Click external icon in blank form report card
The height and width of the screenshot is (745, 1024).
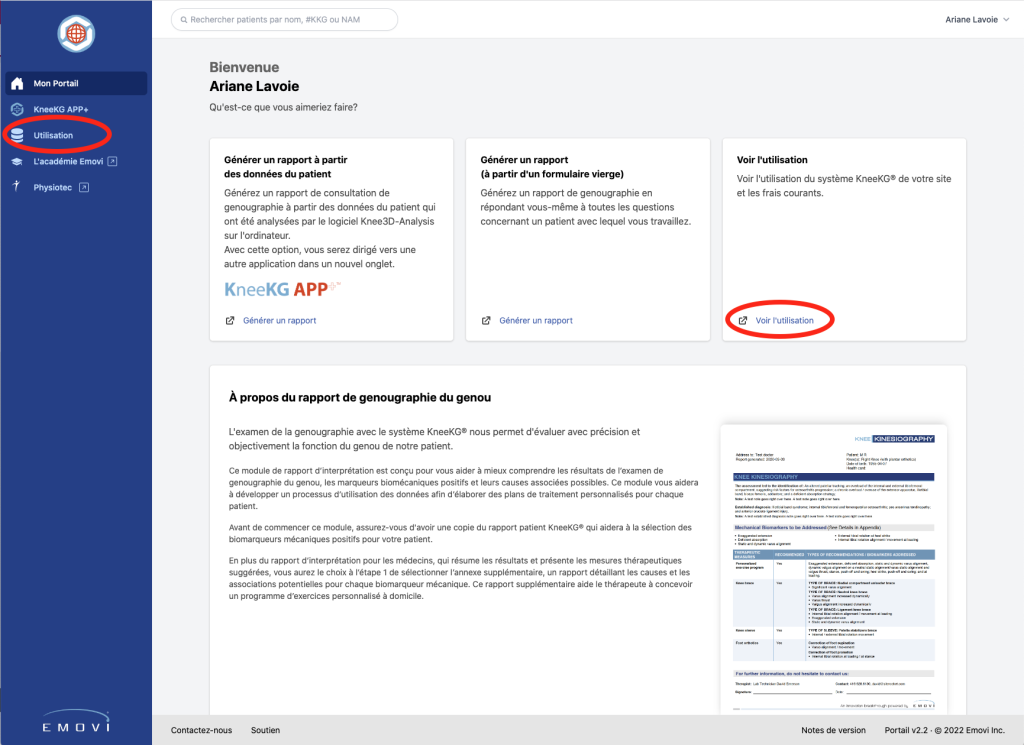[486, 321]
